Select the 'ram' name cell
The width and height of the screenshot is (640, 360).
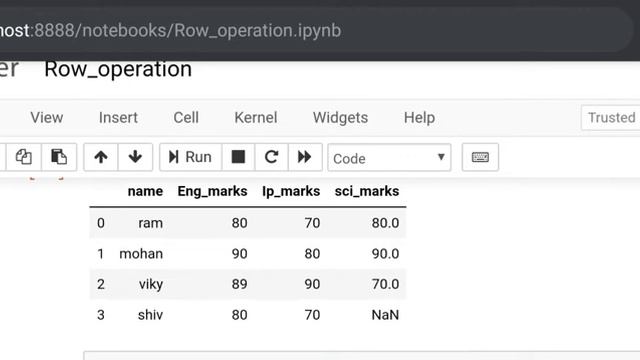[x=151, y=223]
